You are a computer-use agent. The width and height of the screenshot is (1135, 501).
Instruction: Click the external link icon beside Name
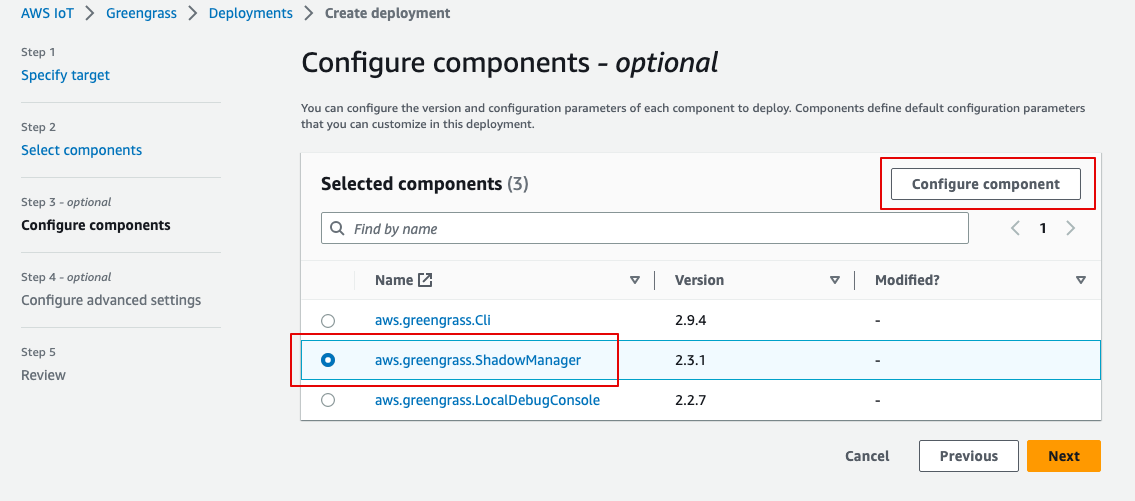pyautogui.click(x=425, y=279)
